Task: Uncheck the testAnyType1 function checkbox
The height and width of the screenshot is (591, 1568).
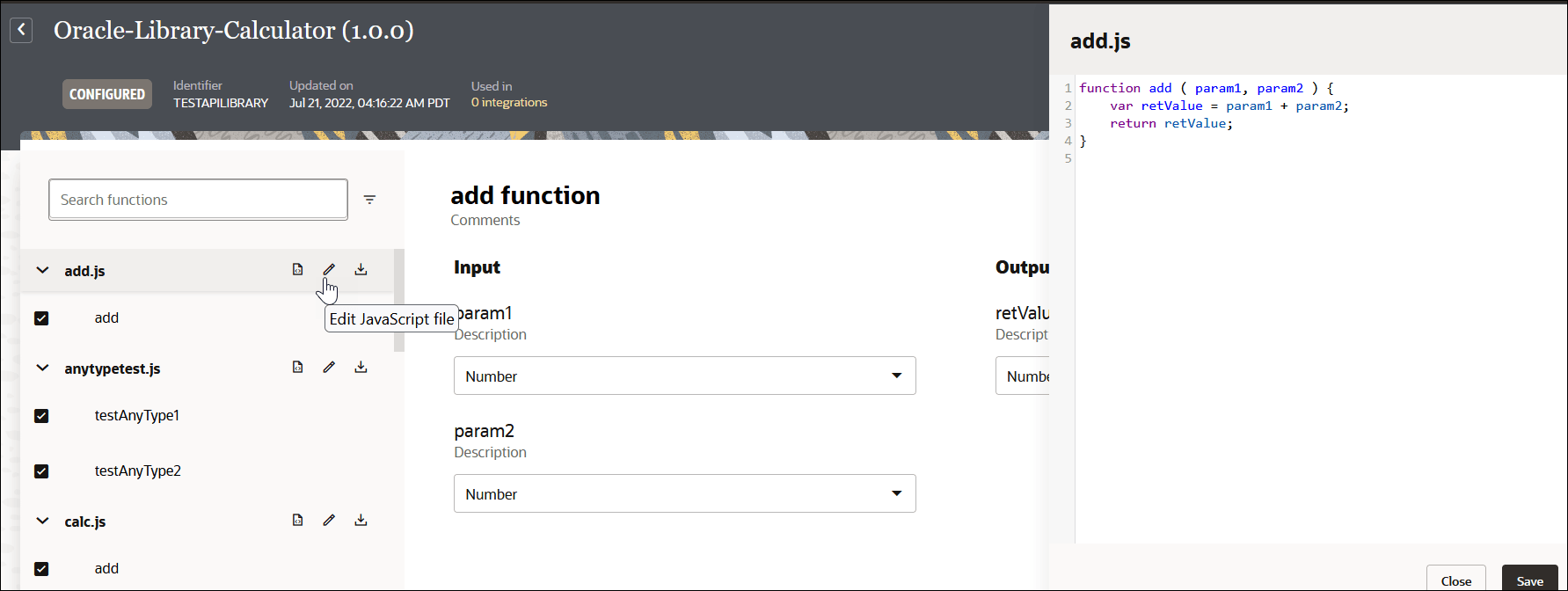Action: [x=41, y=416]
